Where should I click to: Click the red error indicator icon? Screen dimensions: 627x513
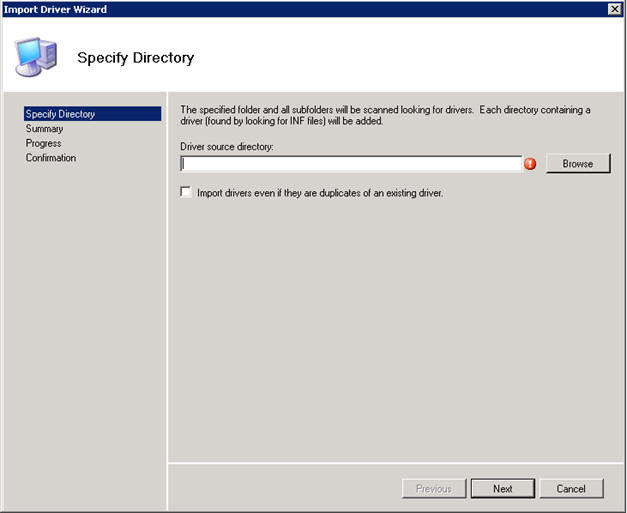[530, 164]
